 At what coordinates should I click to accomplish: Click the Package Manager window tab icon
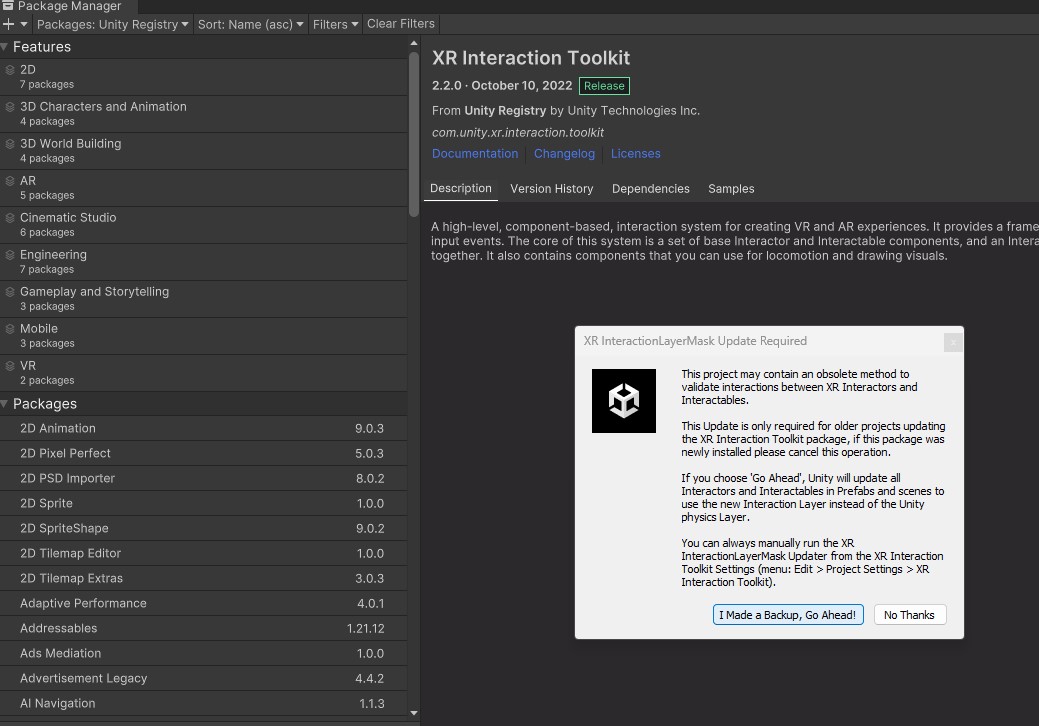coord(8,7)
